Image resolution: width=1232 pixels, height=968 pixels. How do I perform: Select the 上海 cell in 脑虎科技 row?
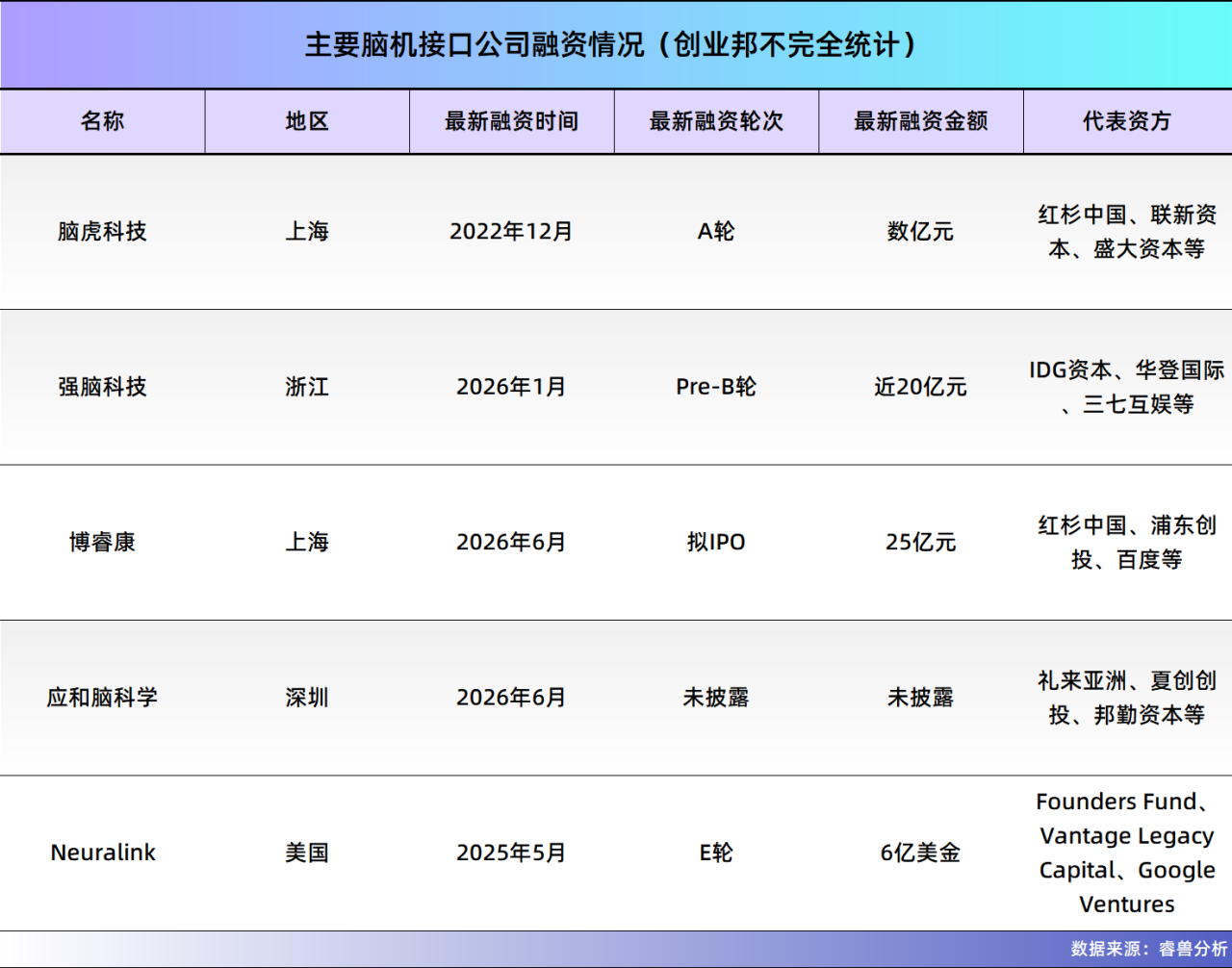(307, 232)
